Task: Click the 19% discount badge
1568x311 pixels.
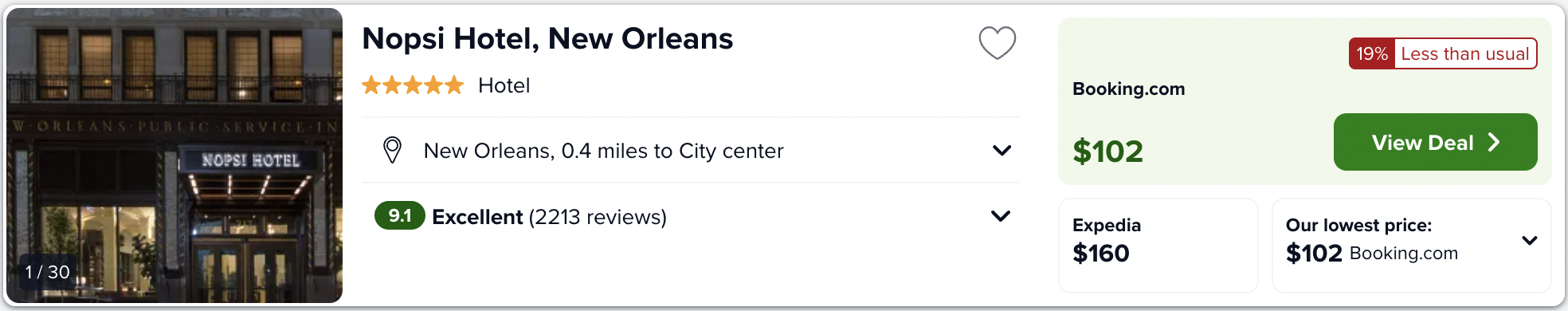Action: coord(1372,53)
